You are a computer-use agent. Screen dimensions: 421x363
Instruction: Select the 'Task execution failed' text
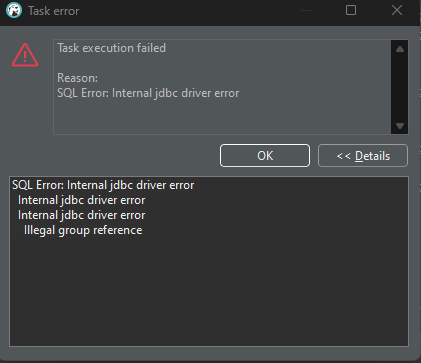(111, 48)
